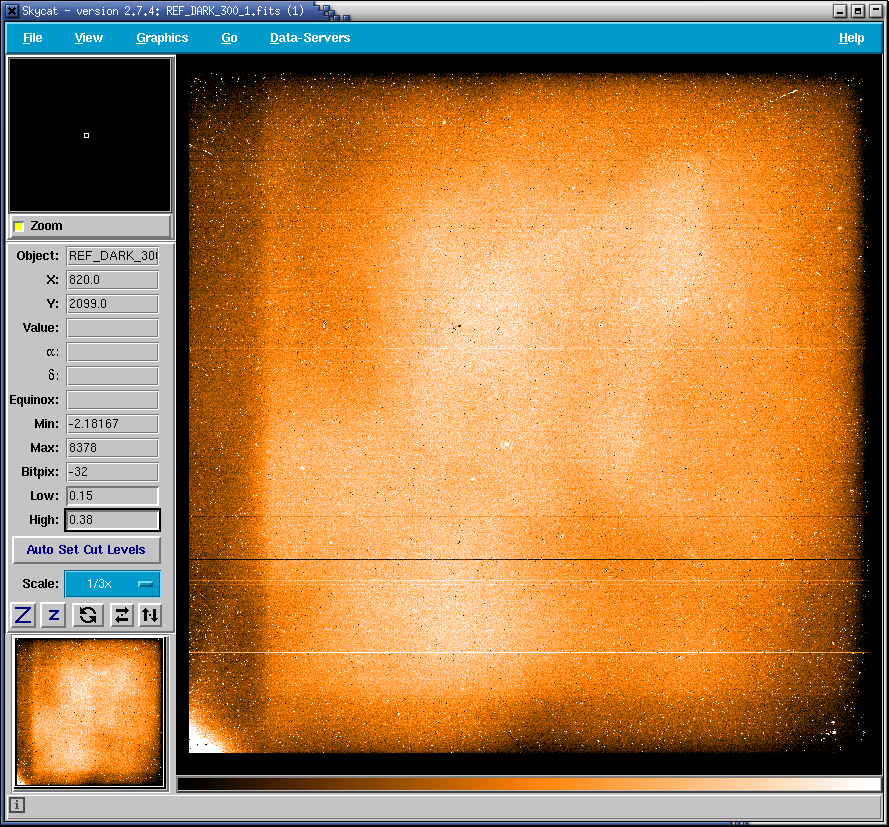Image resolution: width=889 pixels, height=827 pixels.
Task: Click the flip vertical arrows icon
Action: [x=150, y=615]
